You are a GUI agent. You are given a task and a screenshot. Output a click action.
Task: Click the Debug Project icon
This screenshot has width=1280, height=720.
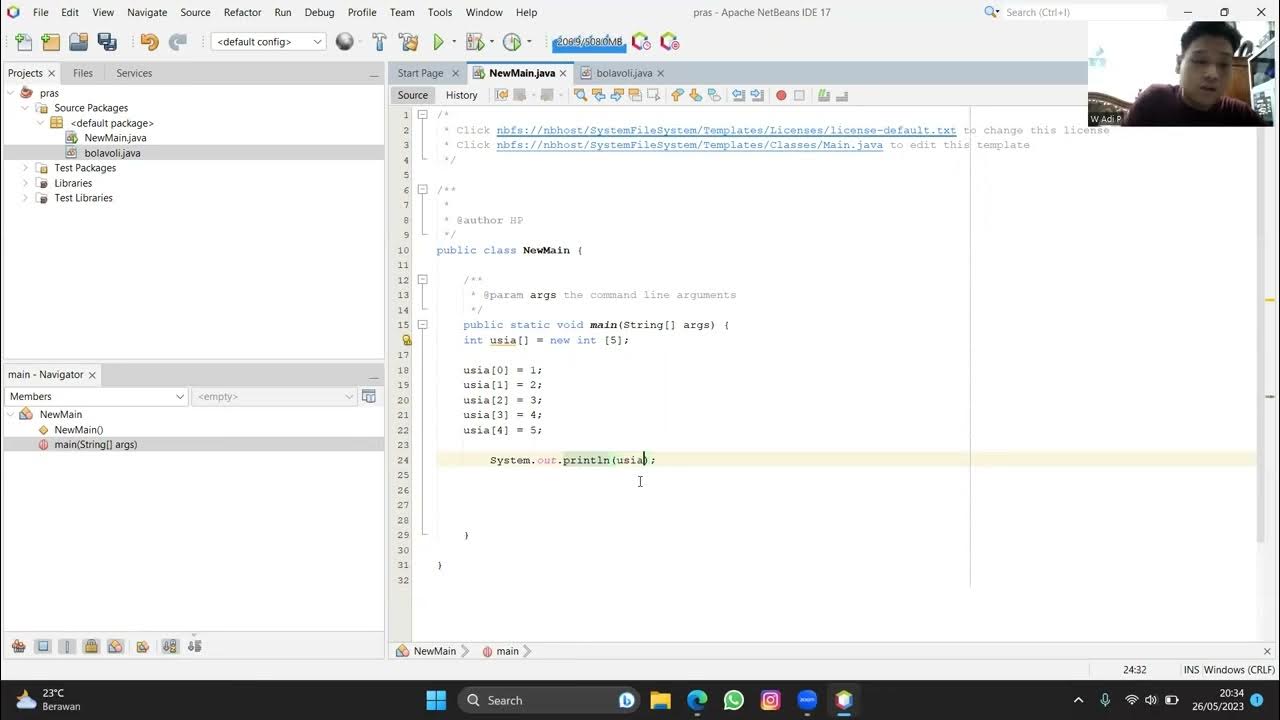point(475,42)
